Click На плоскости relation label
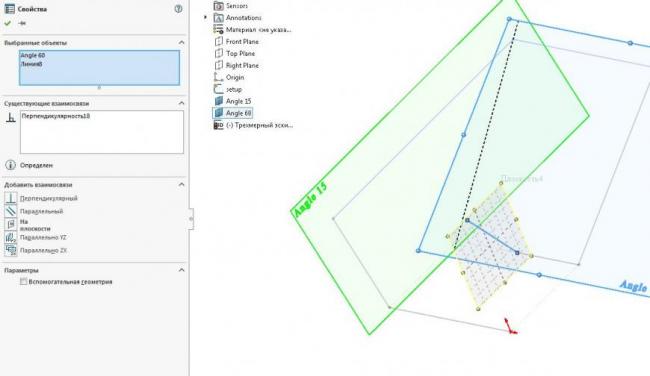The width and height of the screenshot is (650, 376). click(x=35, y=225)
